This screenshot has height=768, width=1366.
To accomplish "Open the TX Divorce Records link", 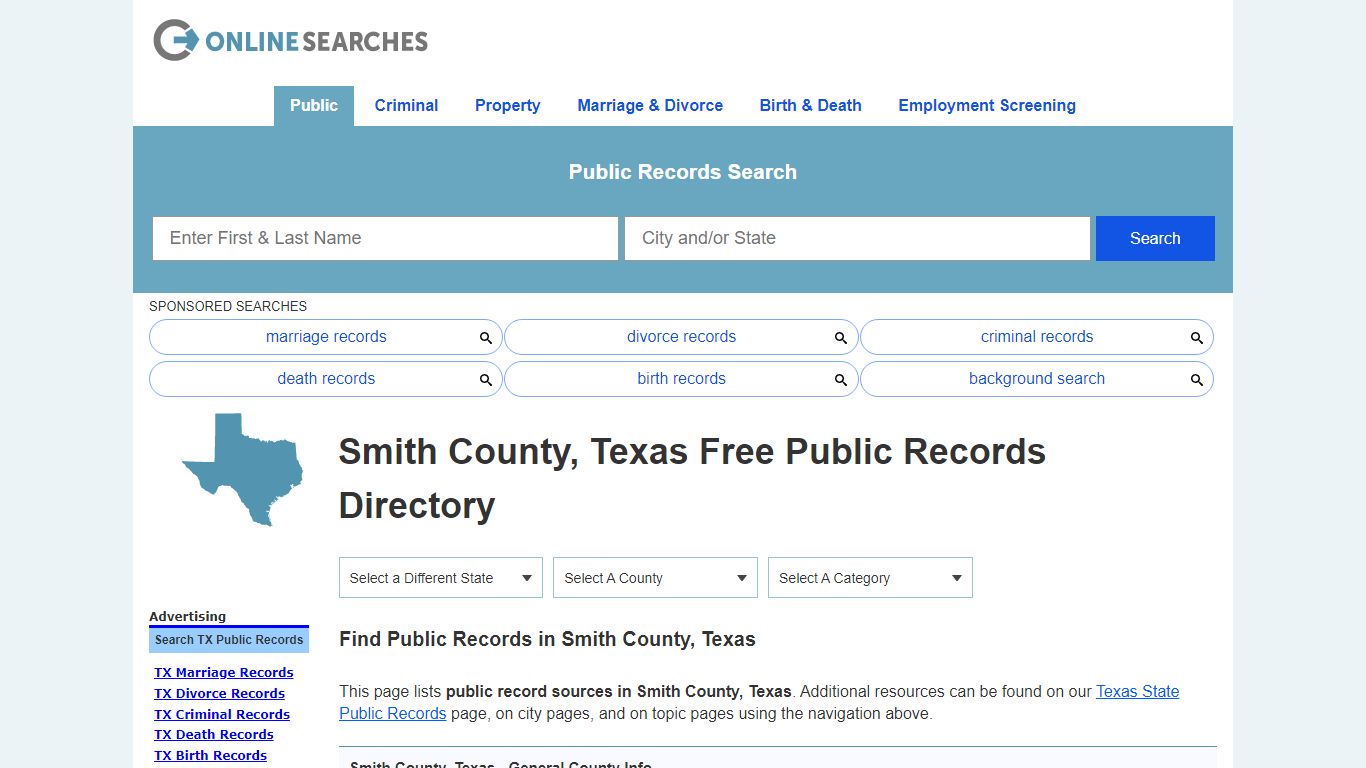I will pyautogui.click(x=219, y=694).
